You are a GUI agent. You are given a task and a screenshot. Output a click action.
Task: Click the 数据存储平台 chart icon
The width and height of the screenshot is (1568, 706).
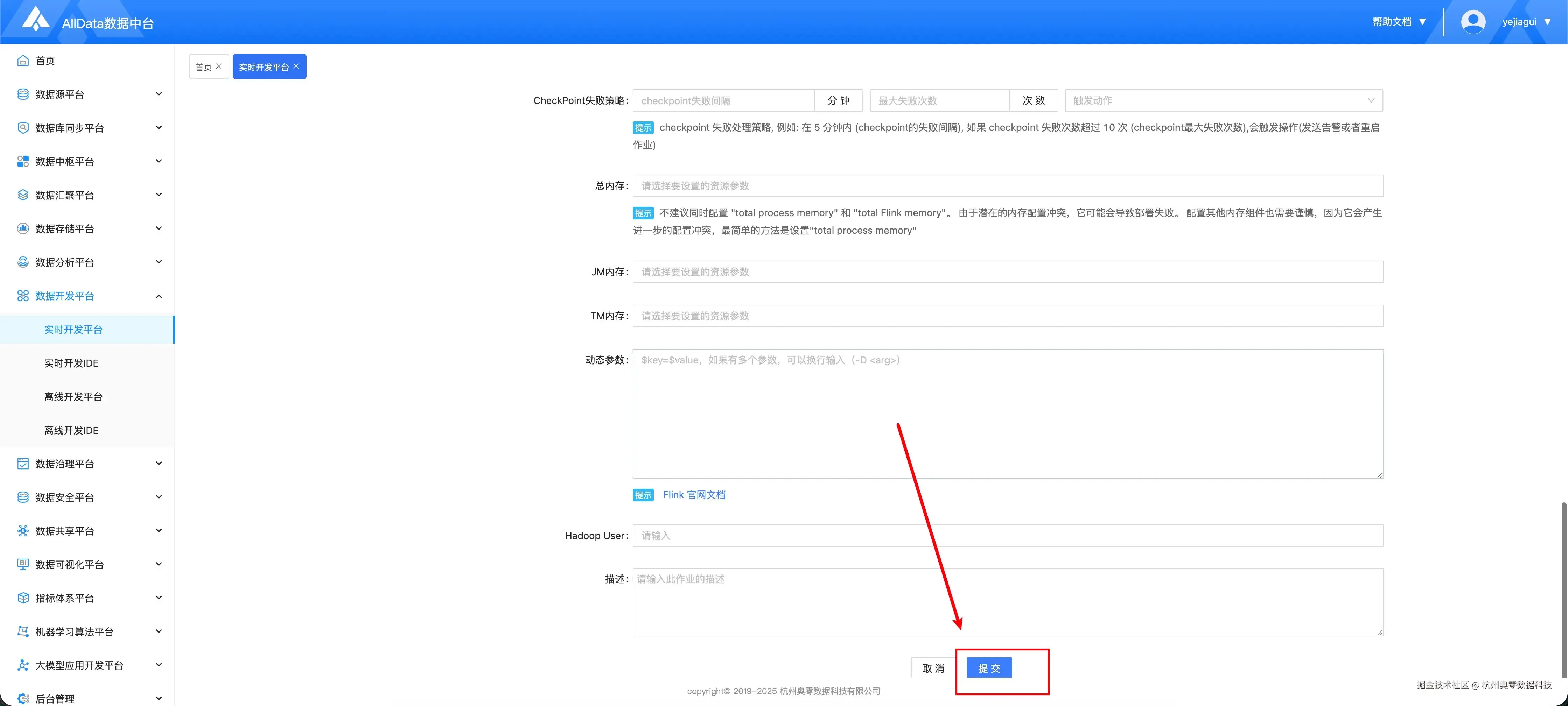point(23,228)
